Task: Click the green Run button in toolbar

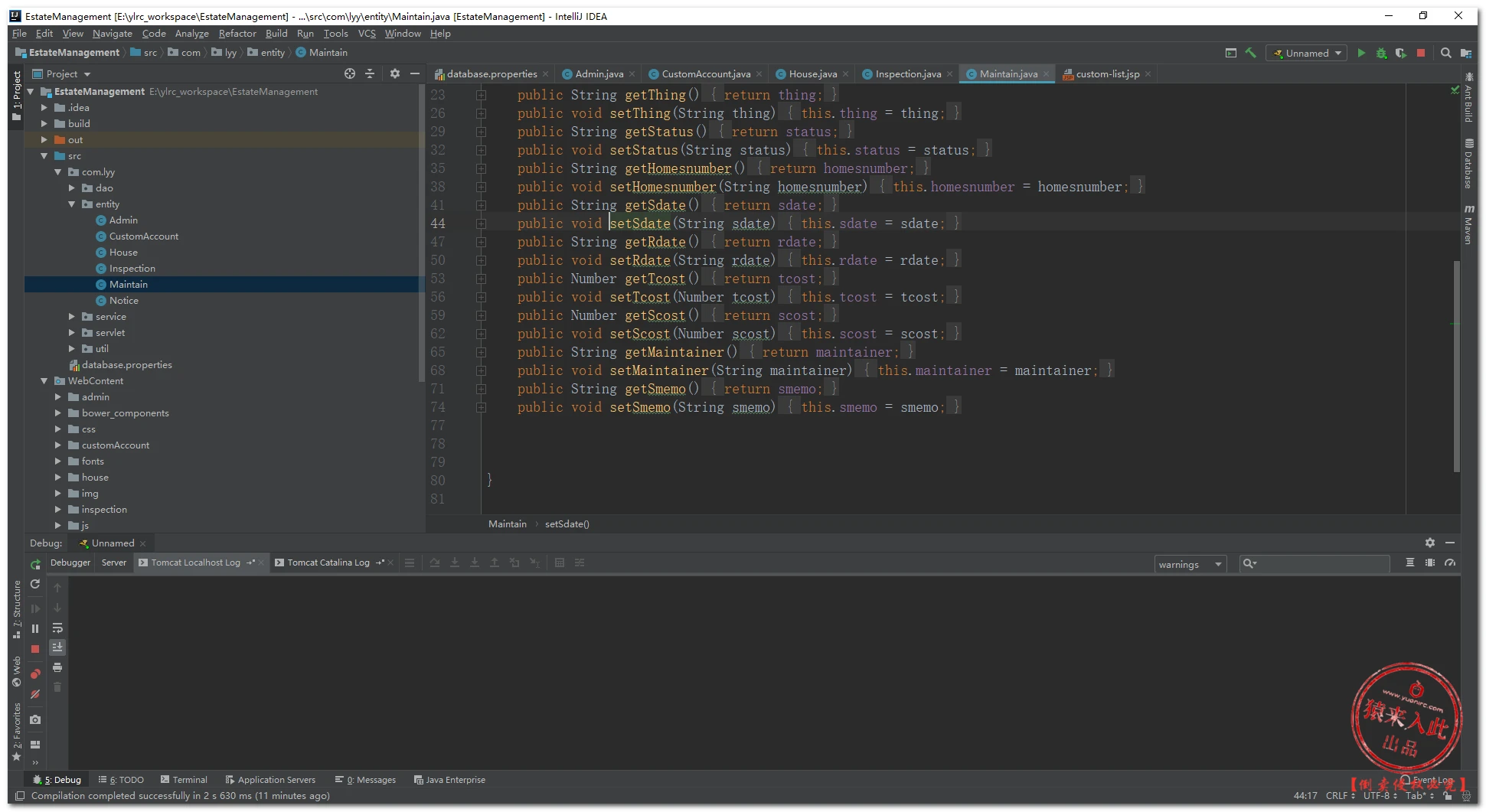Action: coord(1361,54)
